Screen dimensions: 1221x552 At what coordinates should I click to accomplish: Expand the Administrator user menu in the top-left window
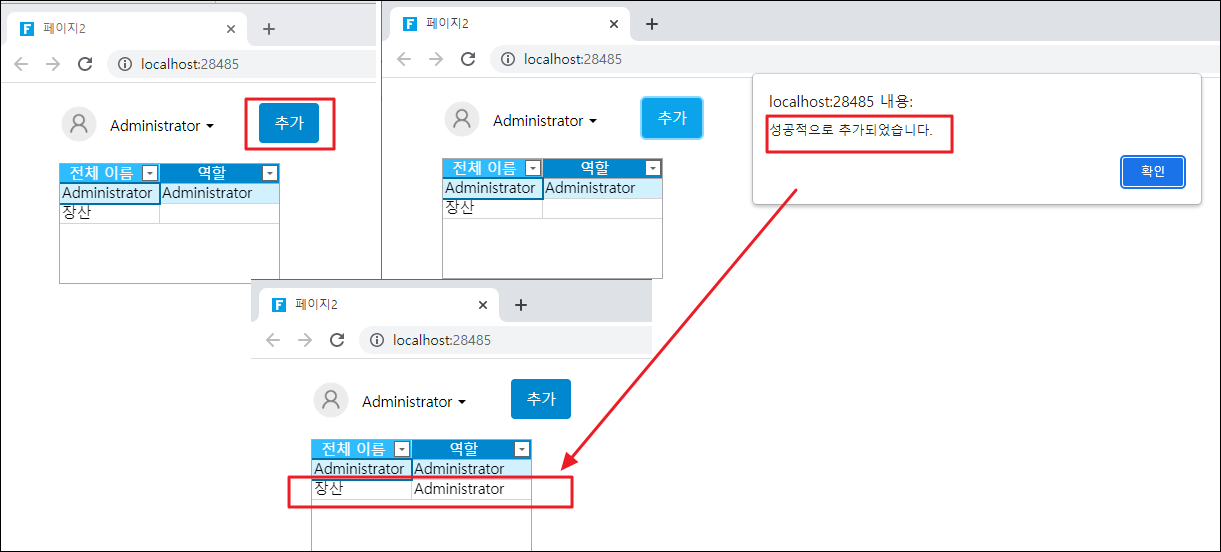click(162, 126)
